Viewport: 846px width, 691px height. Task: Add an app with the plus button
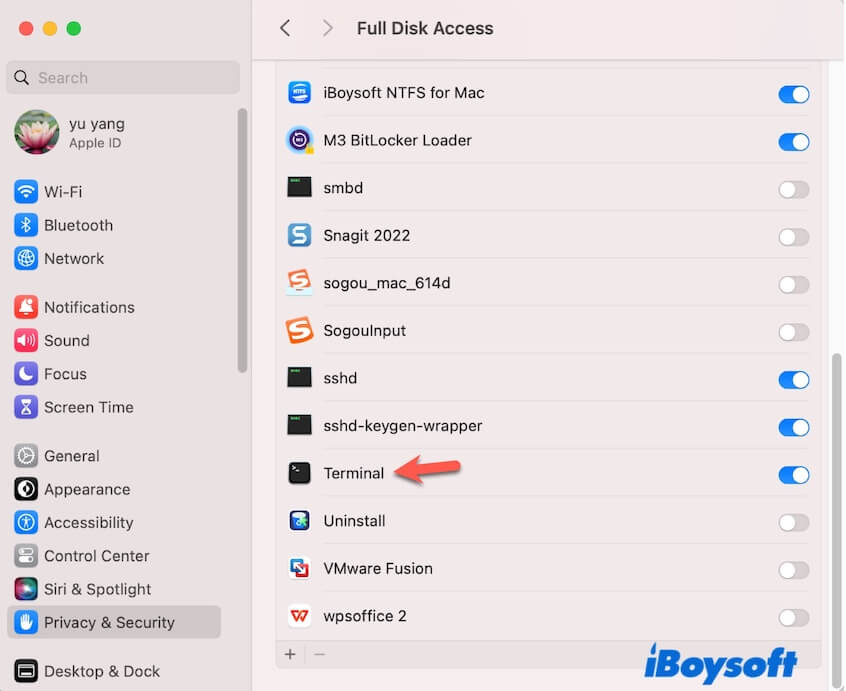coord(290,654)
